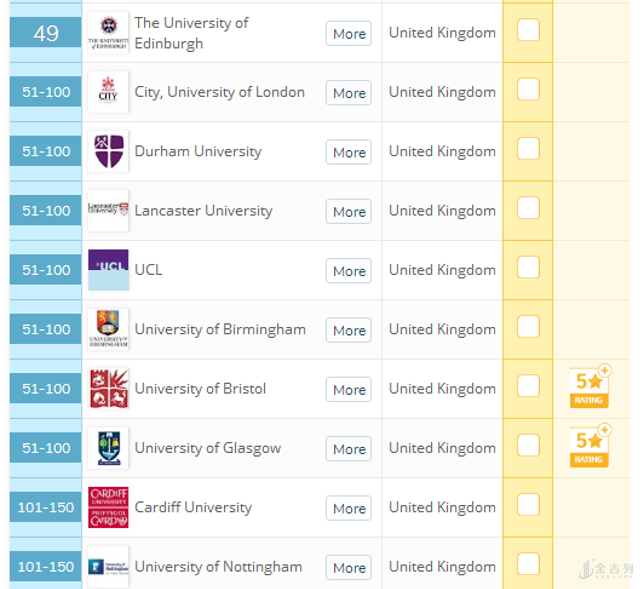Click the University of Edinburgh logo

point(108,32)
